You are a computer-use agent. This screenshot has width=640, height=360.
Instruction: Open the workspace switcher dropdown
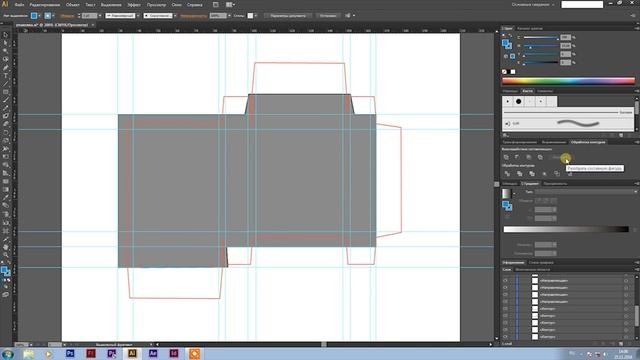tap(533, 4)
